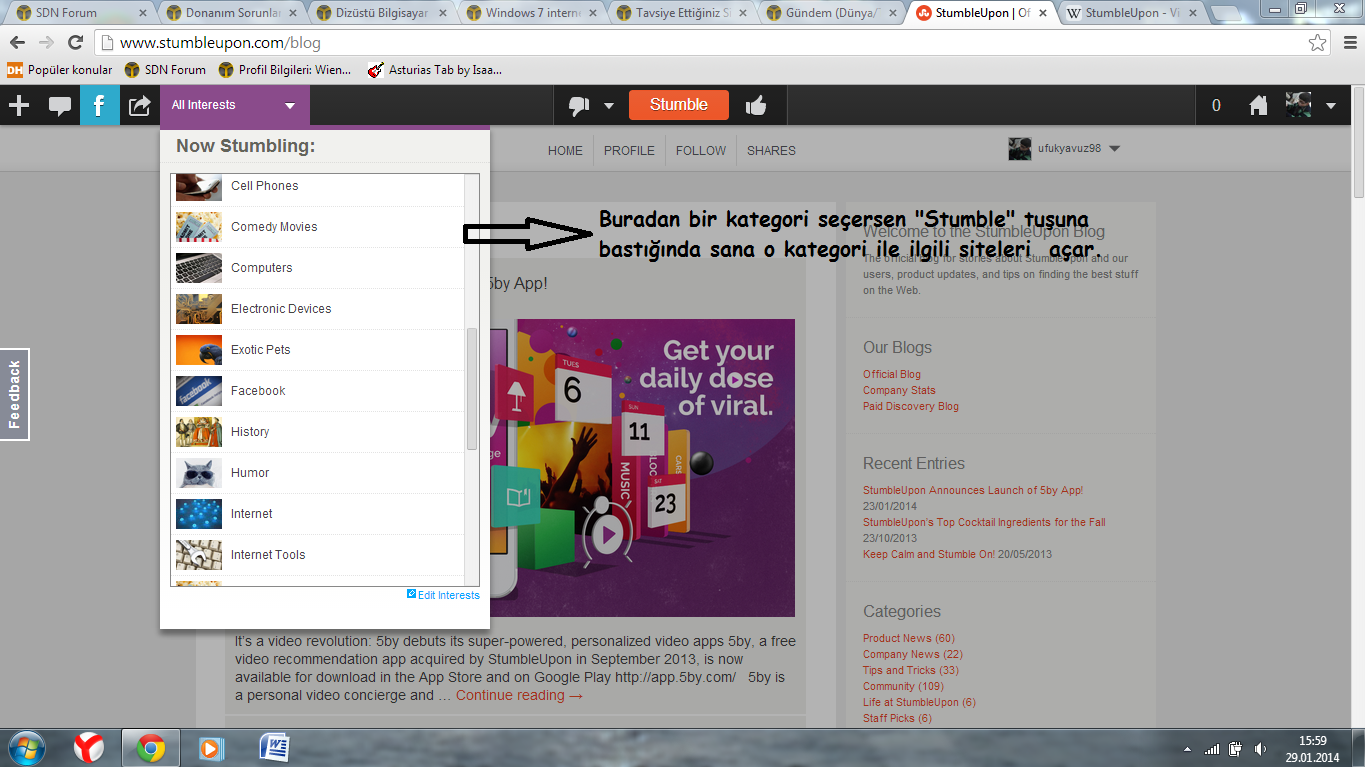This screenshot has height=767, width=1365.
Task: Click the interests list scrollbar thumb
Action: coord(472,389)
